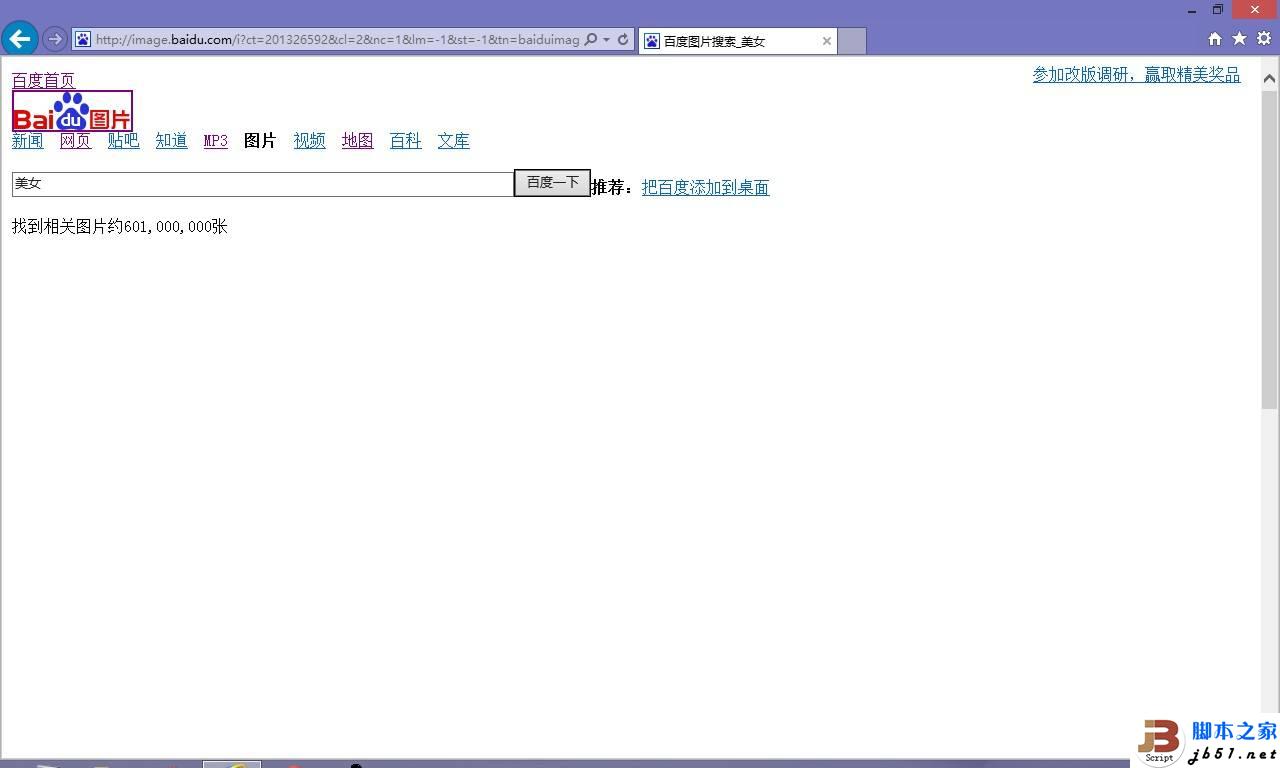The image size is (1280, 768).
Task: Select the 视频 search category
Action: point(309,140)
